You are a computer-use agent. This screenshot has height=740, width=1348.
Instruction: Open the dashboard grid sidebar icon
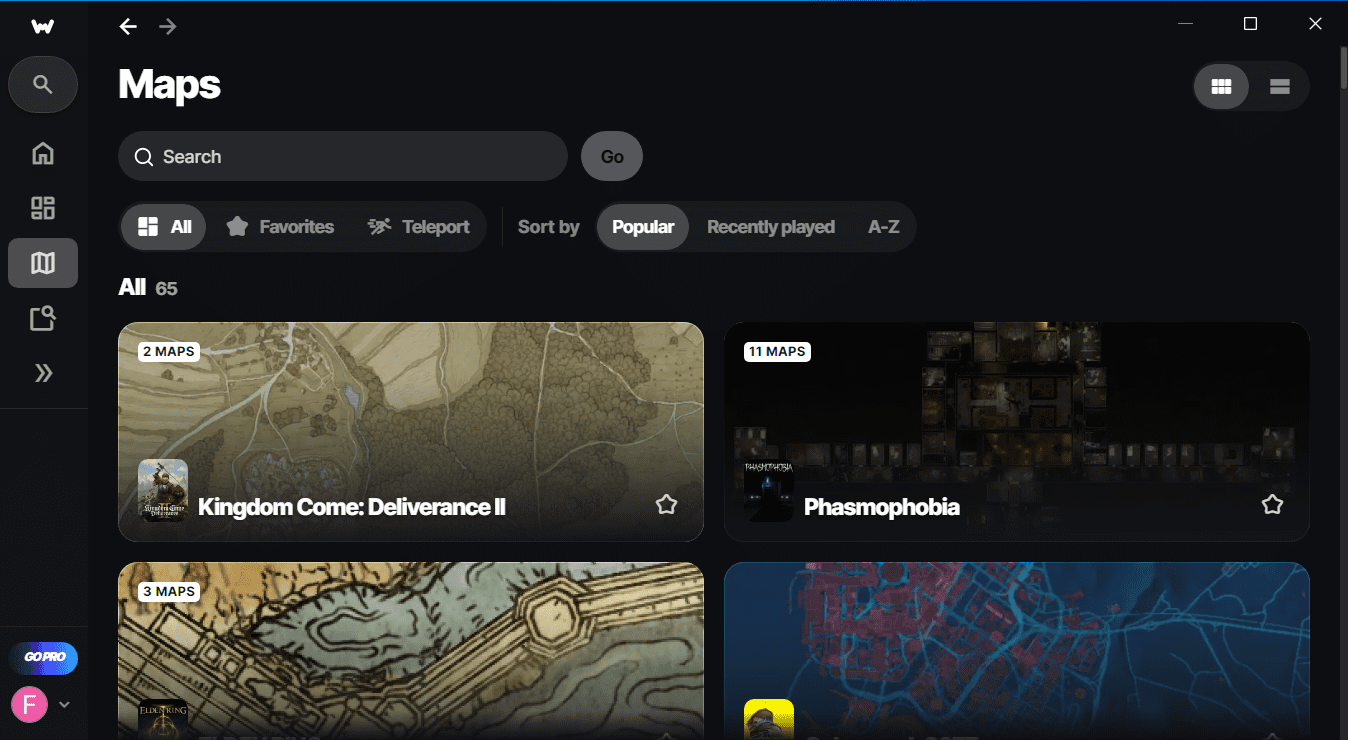43,208
